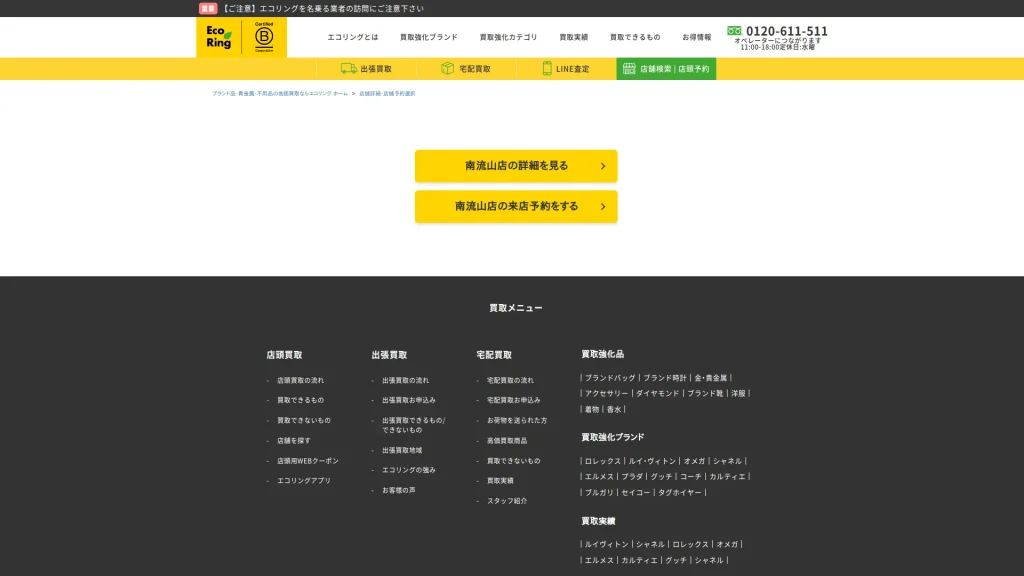Open the お得情報 navigation item

[697, 37]
